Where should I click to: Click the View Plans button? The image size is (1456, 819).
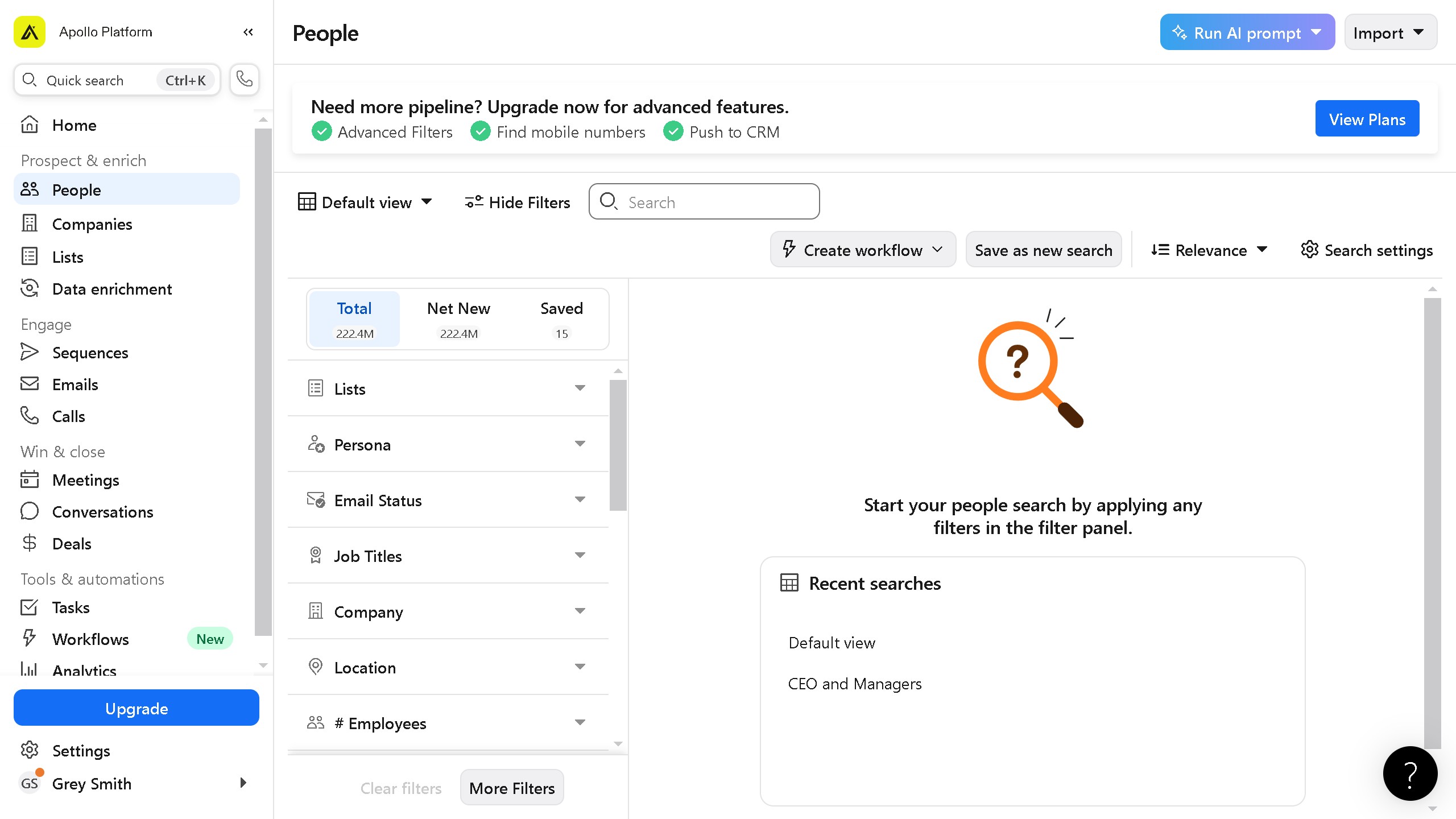coord(1367,119)
